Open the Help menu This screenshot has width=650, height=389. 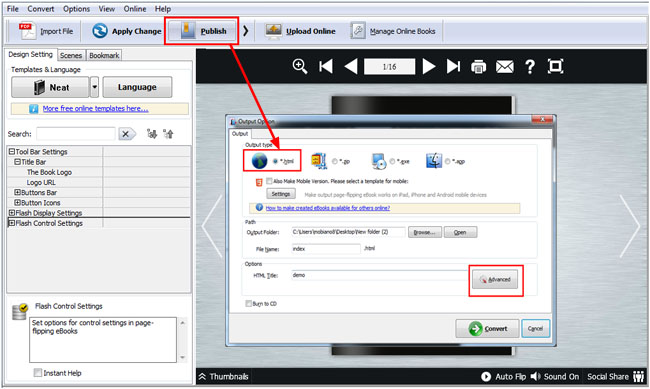163,9
